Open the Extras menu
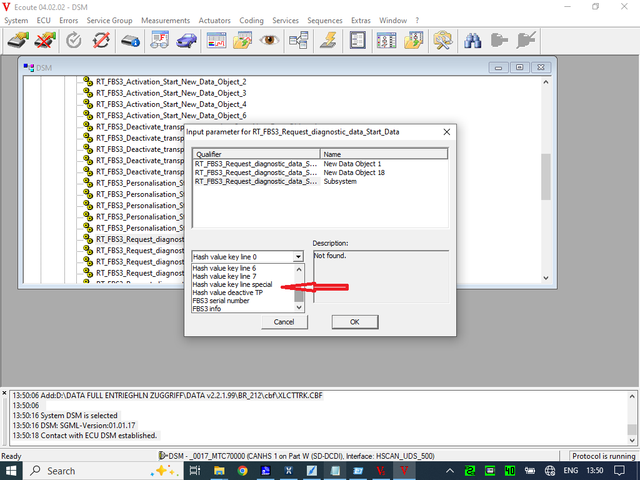This screenshot has height=480, width=640. [361, 20]
